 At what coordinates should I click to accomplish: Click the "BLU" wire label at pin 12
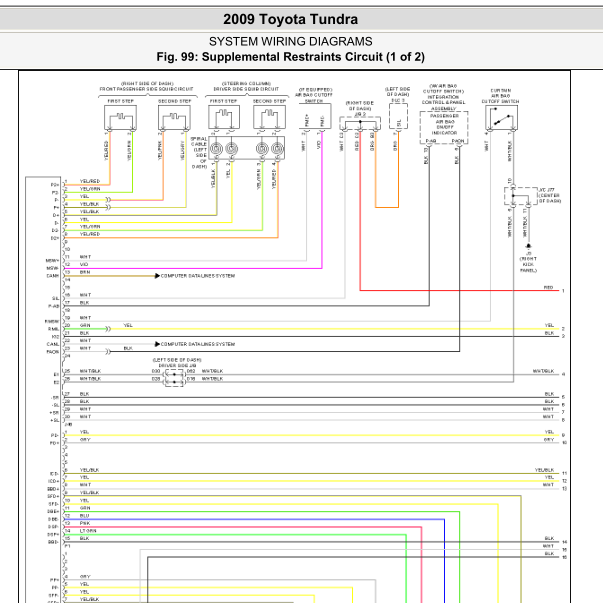point(85,515)
